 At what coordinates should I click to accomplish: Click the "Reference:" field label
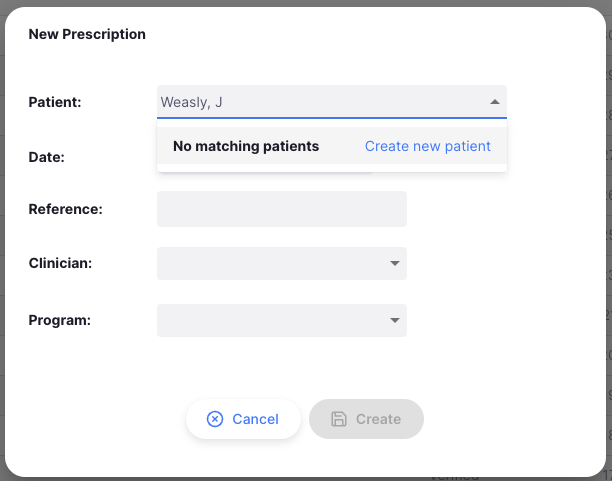pyautogui.click(x=66, y=209)
